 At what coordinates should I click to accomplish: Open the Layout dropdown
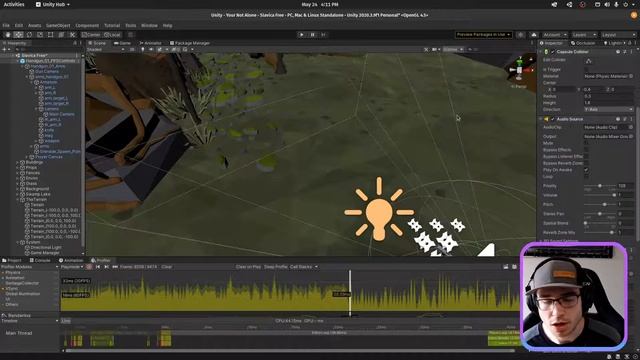point(618,35)
